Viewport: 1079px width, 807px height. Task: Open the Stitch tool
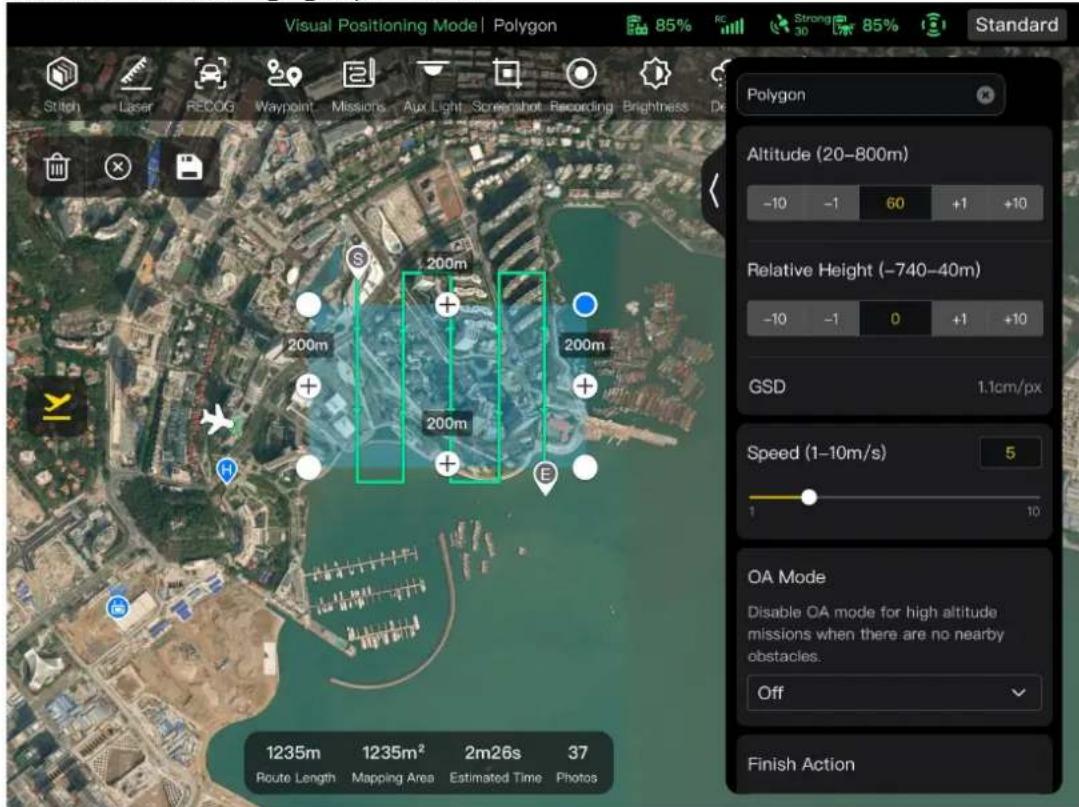click(61, 84)
